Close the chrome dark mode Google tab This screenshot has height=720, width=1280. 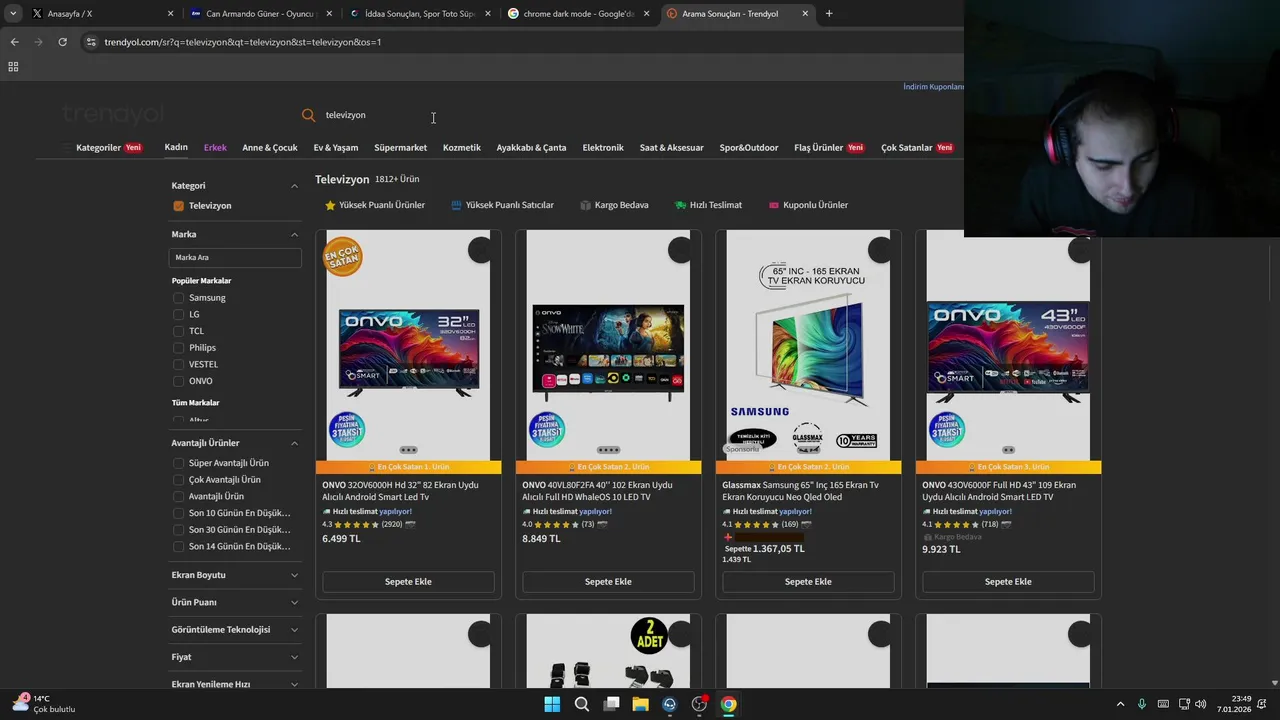click(x=646, y=14)
